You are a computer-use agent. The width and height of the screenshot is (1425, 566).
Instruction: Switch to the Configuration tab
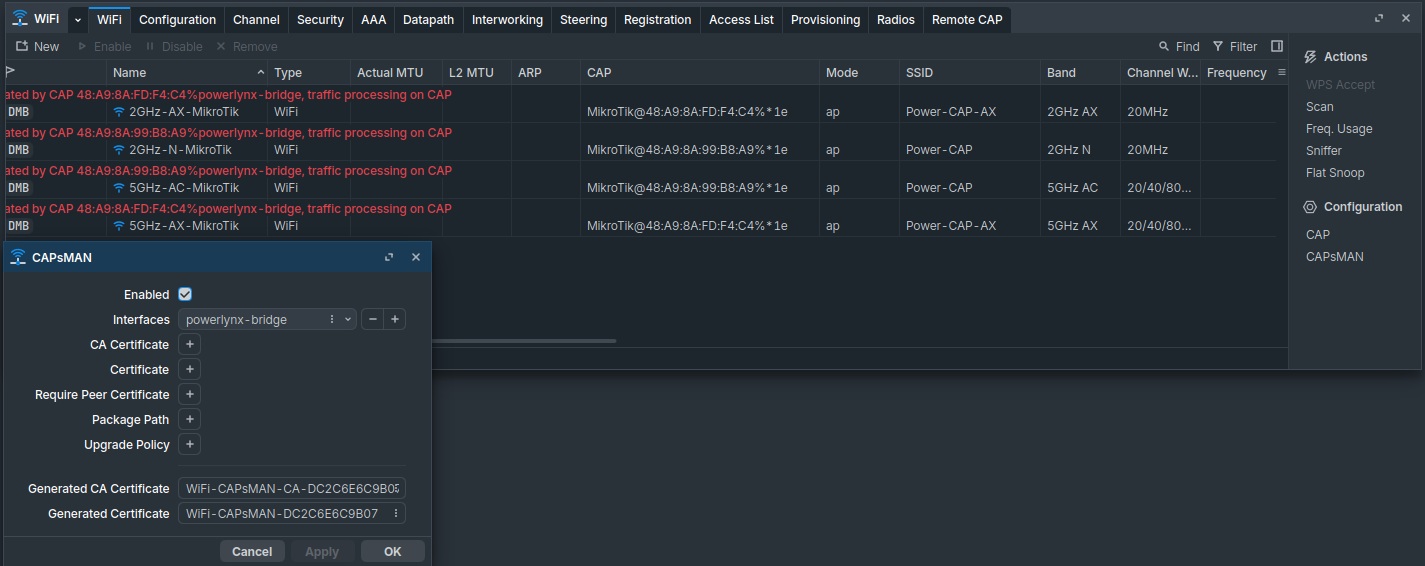[177, 20]
